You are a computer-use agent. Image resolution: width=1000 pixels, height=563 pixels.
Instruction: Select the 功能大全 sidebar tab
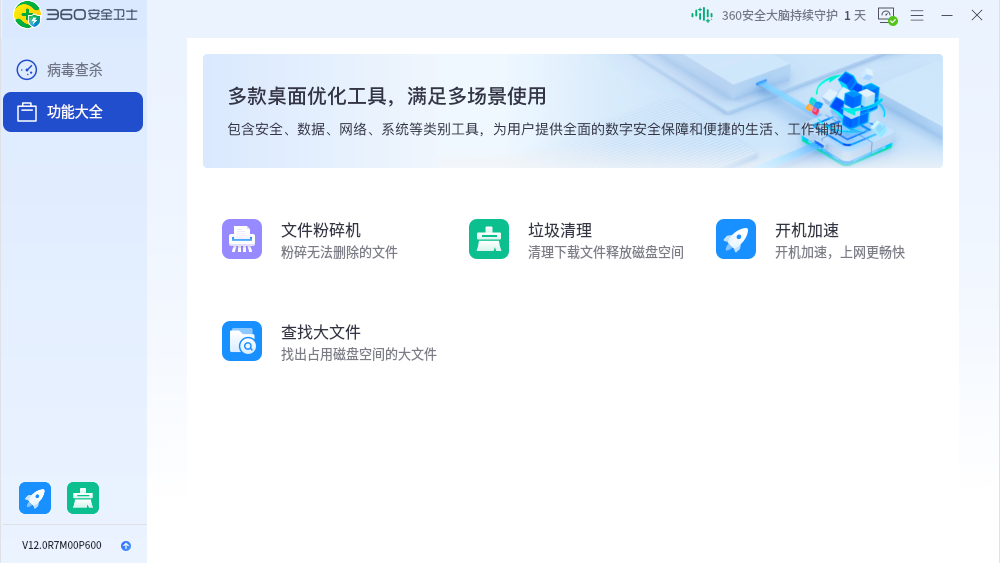coord(73,112)
